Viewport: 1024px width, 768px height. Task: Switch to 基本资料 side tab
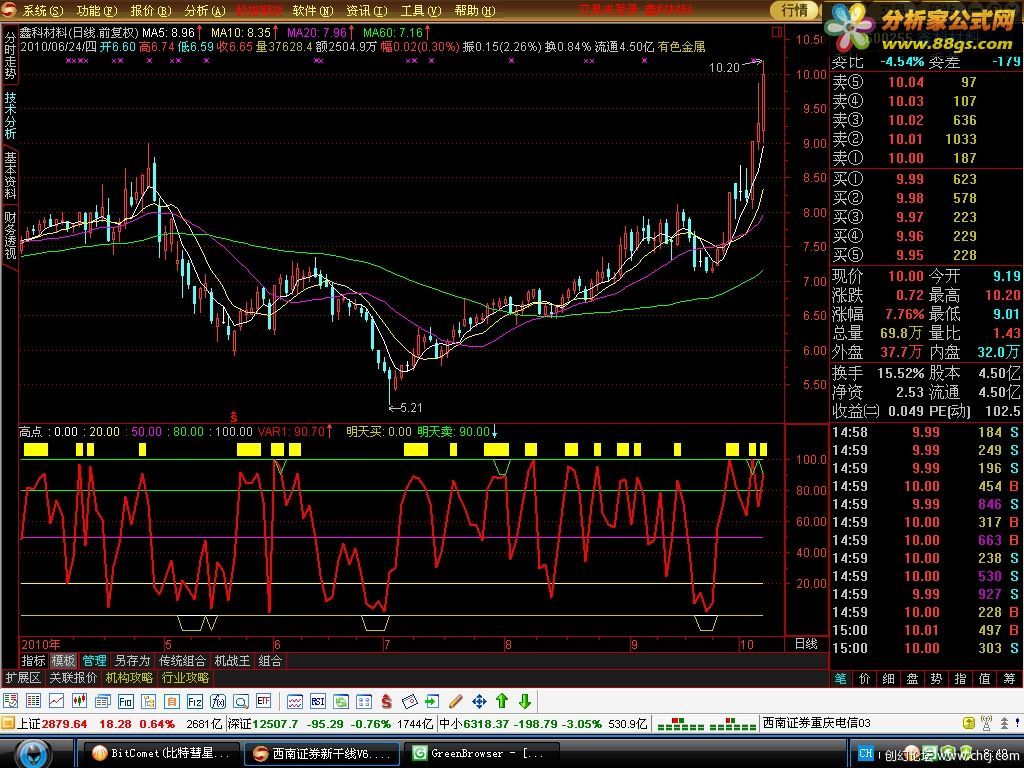point(10,175)
